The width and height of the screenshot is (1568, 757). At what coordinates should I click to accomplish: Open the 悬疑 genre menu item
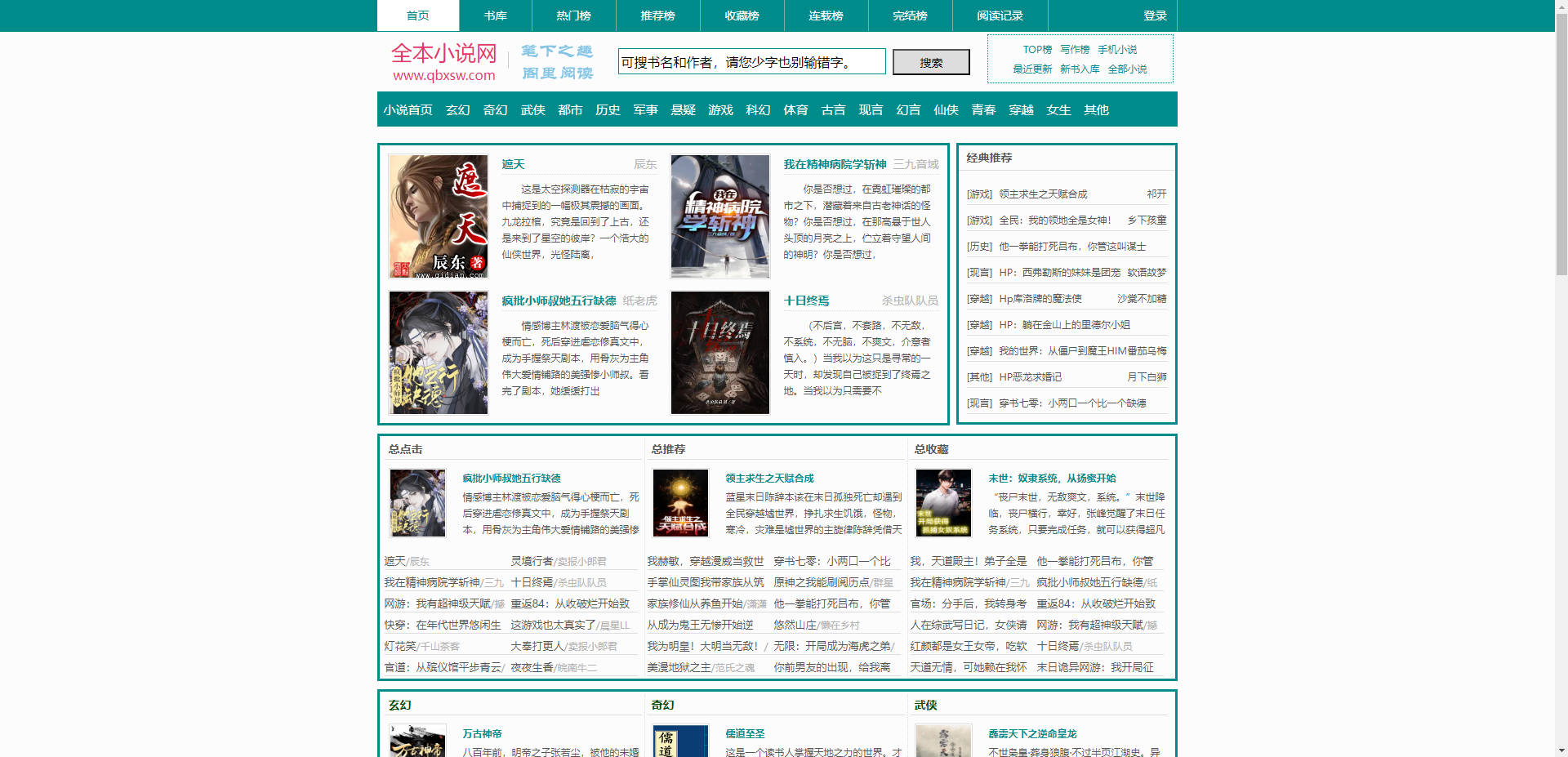683,110
